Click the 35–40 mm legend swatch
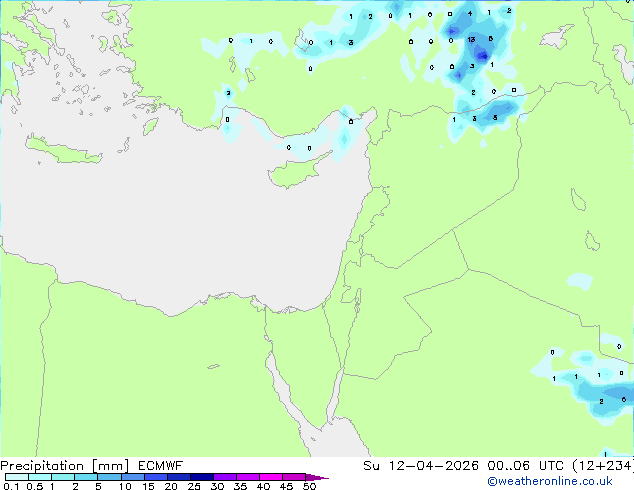 pyautogui.click(x=248, y=477)
